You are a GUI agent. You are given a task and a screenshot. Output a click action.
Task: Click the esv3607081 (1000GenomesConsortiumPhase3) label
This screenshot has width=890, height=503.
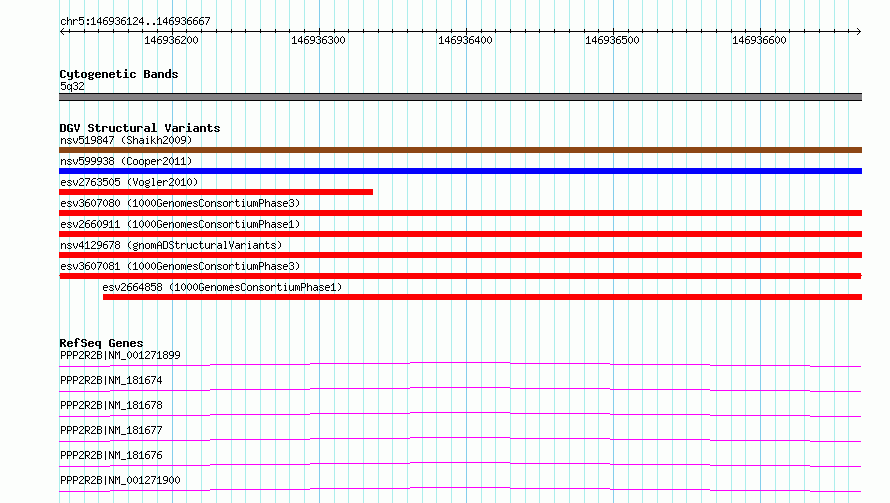[x=180, y=266]
